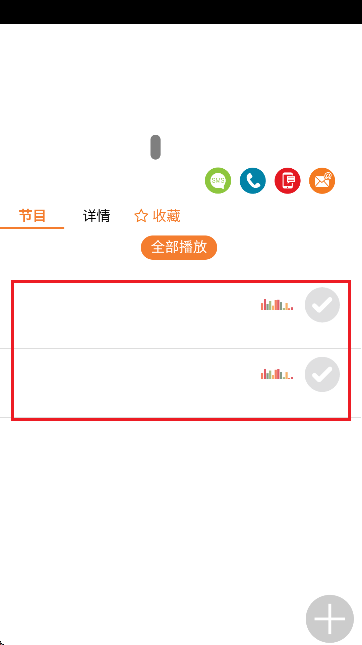
Task: Open the 详情 tab
Action: (x=97, y=216)
